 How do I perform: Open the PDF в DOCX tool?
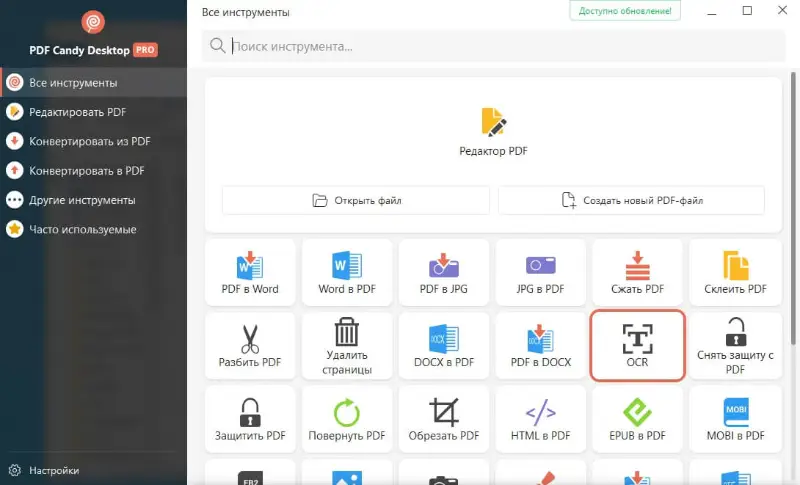click(540, 346)
